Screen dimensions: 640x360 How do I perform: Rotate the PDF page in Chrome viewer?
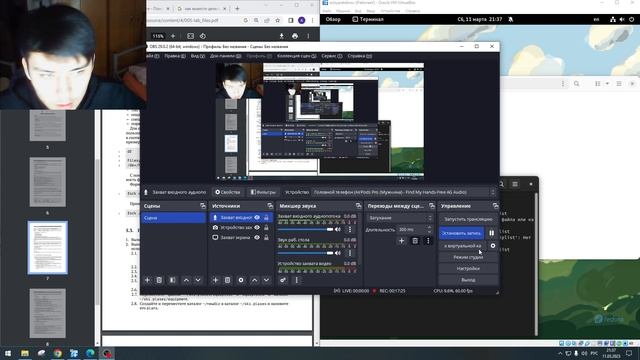203,36
